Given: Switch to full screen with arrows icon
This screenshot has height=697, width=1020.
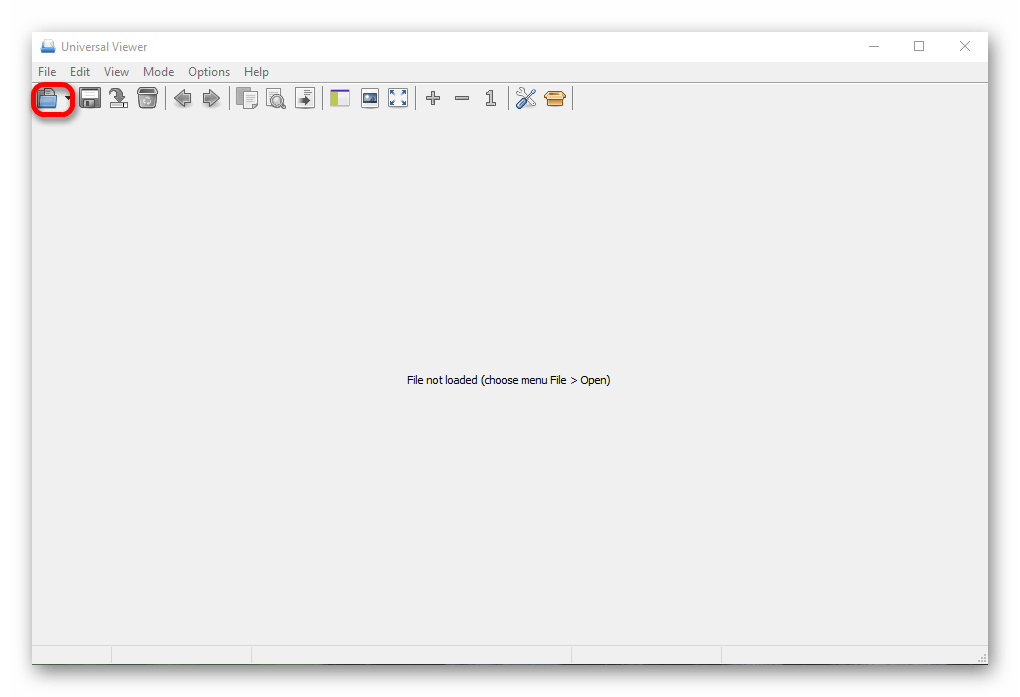Looking at the screenshot, I should (398, 98).
